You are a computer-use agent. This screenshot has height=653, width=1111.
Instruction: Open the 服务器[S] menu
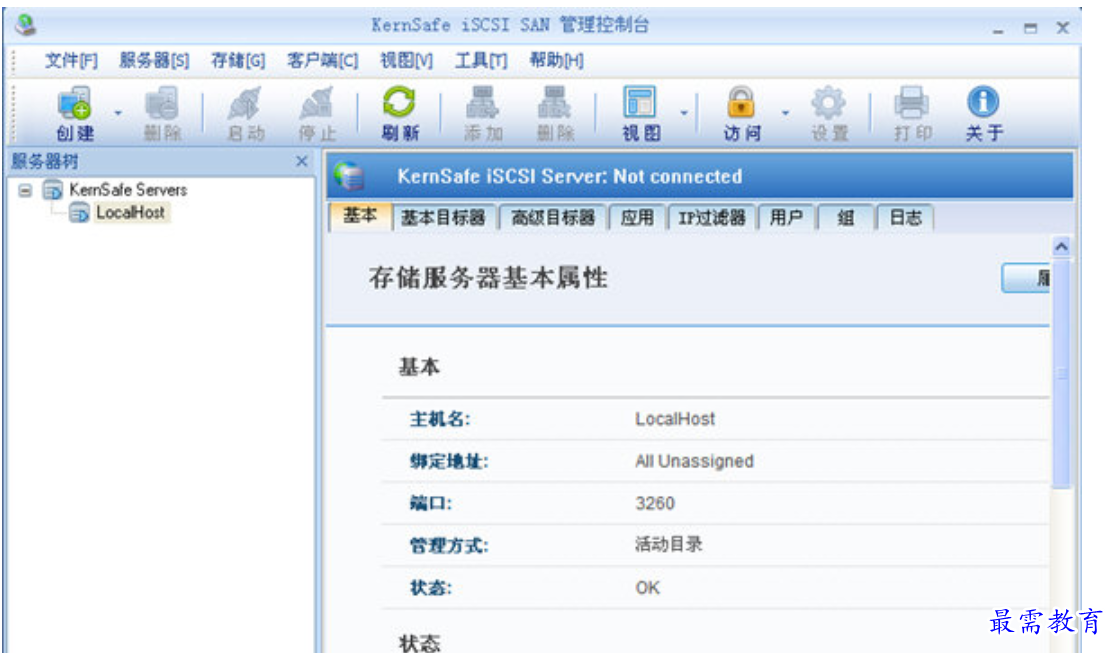(x=154, y=61)
